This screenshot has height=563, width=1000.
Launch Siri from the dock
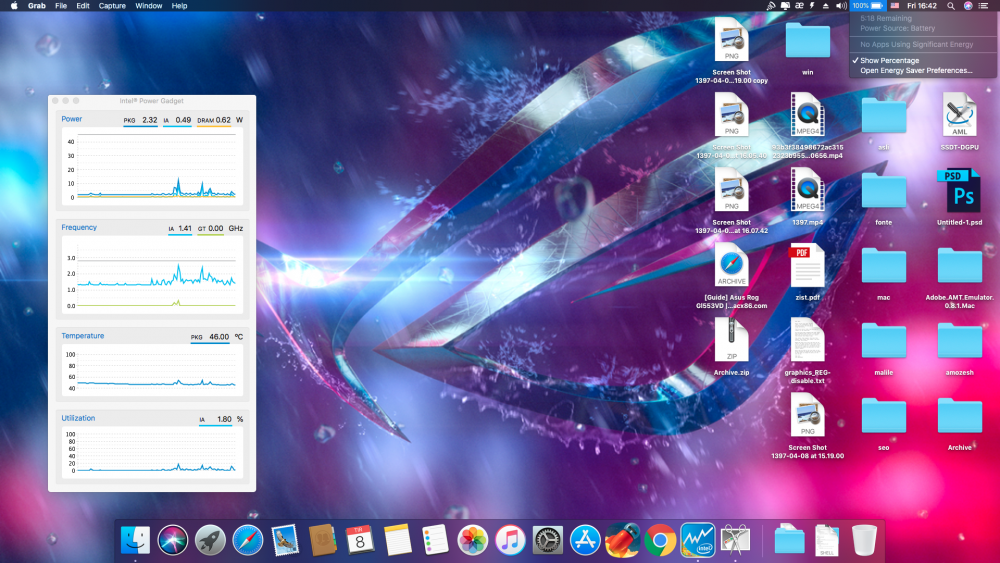[x=172, y=541]
